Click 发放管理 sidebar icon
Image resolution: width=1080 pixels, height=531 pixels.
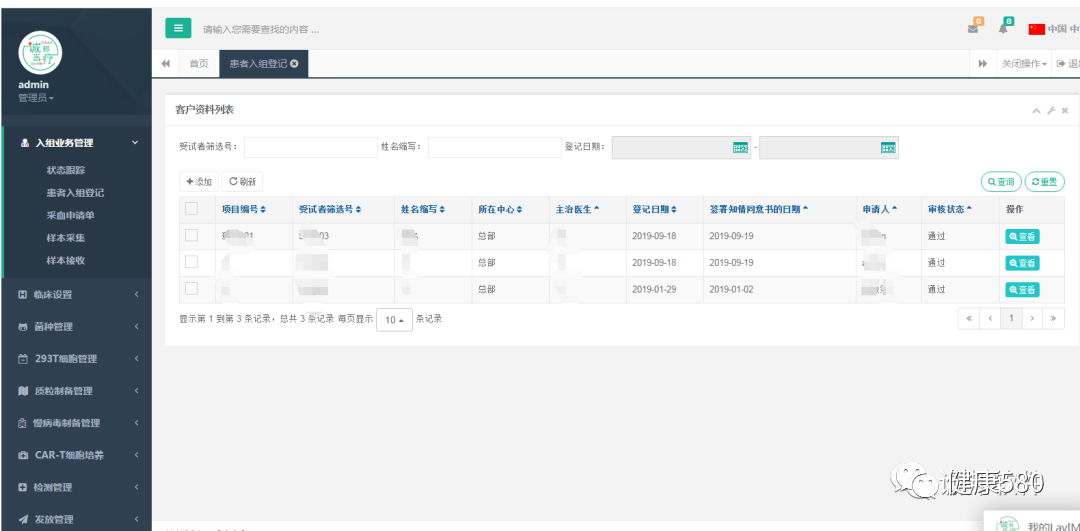pos(23,519)
